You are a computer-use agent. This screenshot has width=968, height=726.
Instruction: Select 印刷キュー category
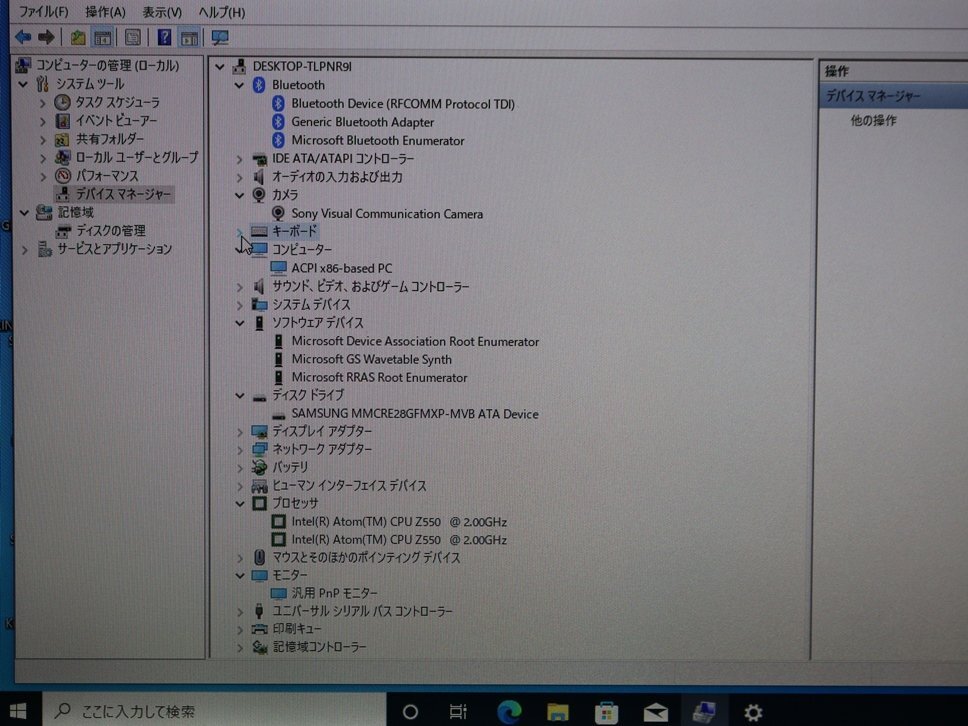point(296,628)
